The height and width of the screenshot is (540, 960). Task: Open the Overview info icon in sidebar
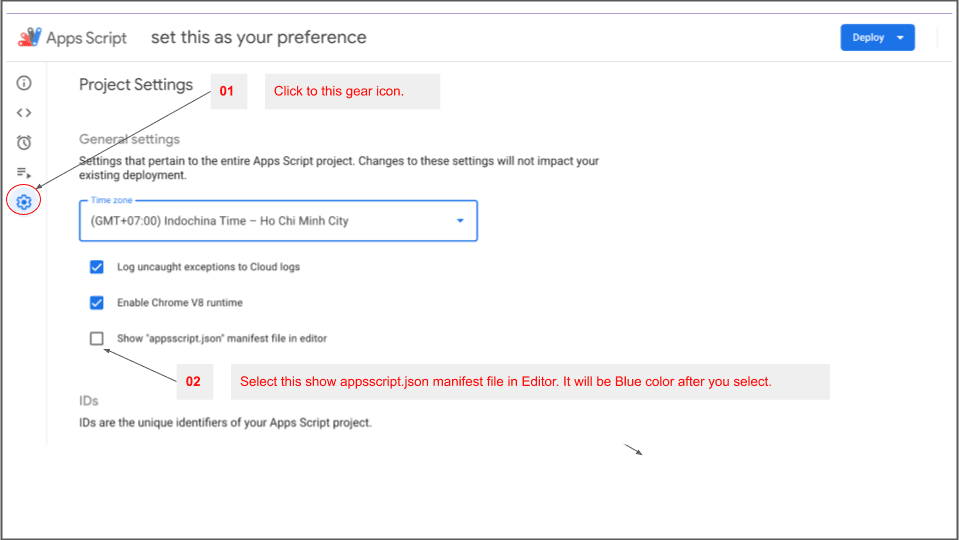[24, 83]
